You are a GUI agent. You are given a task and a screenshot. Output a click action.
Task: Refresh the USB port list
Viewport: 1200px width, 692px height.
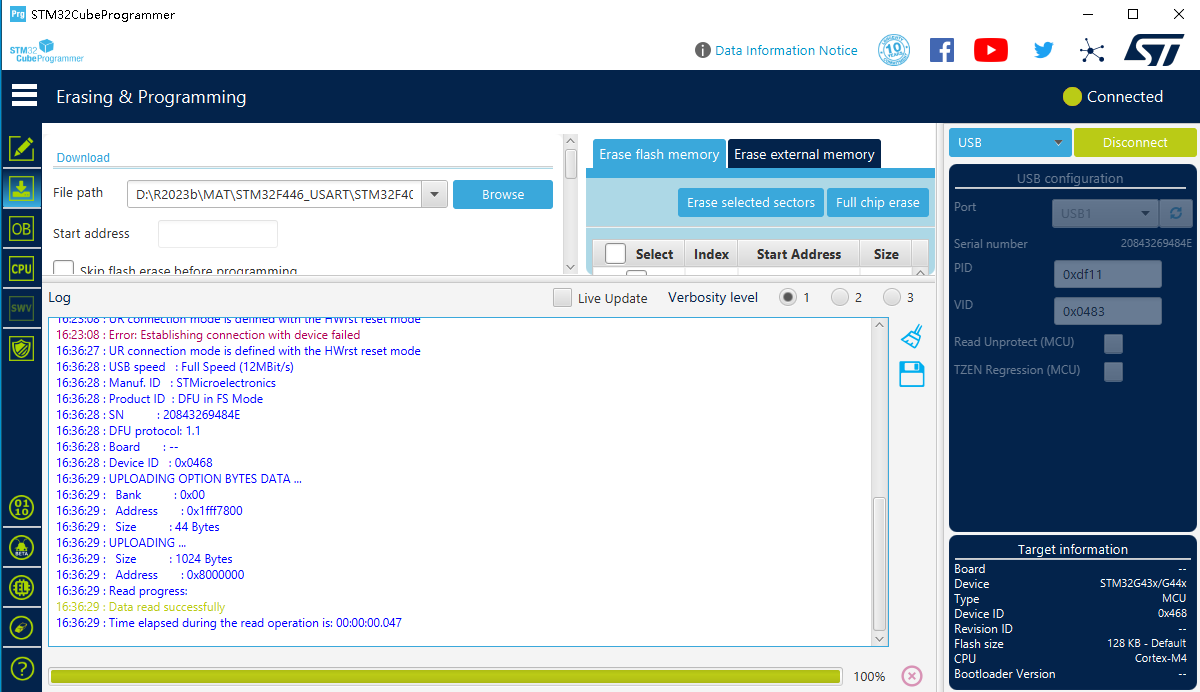(x=1175, y=213)
